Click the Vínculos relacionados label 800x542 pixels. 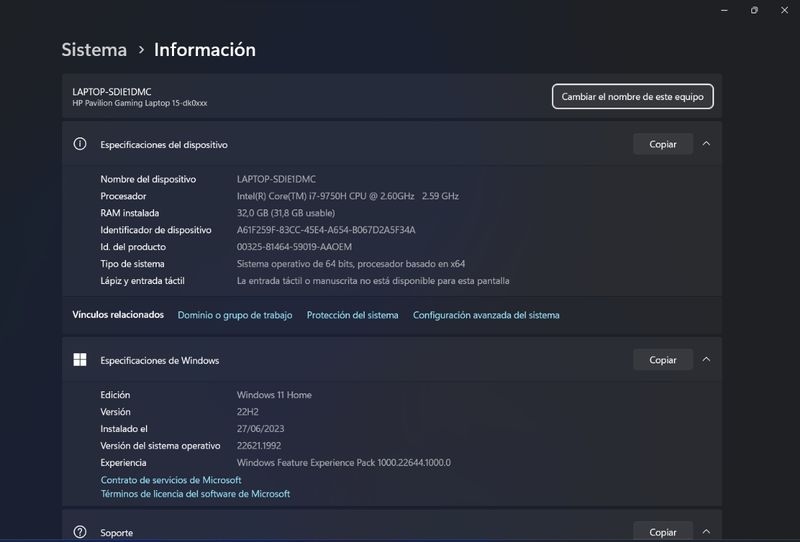[x=118, y=314]
